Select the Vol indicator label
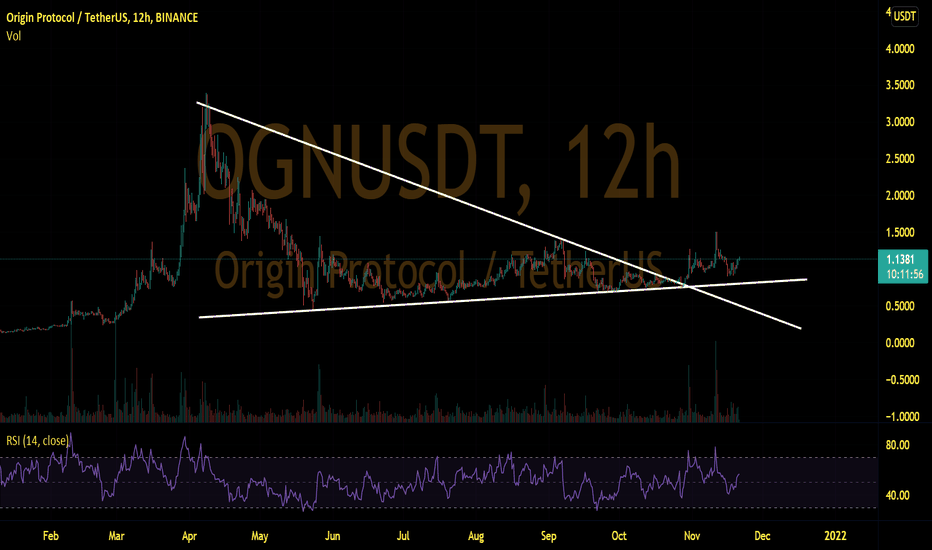This screenshot has width=932, height=550. (x=13, y=36)
